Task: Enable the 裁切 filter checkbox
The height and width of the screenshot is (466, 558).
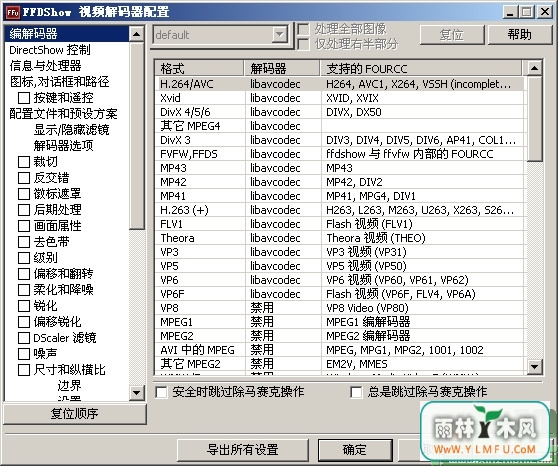Action: pos(24,162)
